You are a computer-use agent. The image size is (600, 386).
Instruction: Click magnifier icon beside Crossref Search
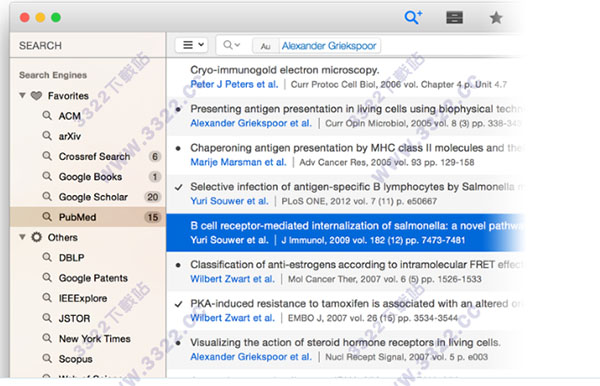[x=47, y=156]
